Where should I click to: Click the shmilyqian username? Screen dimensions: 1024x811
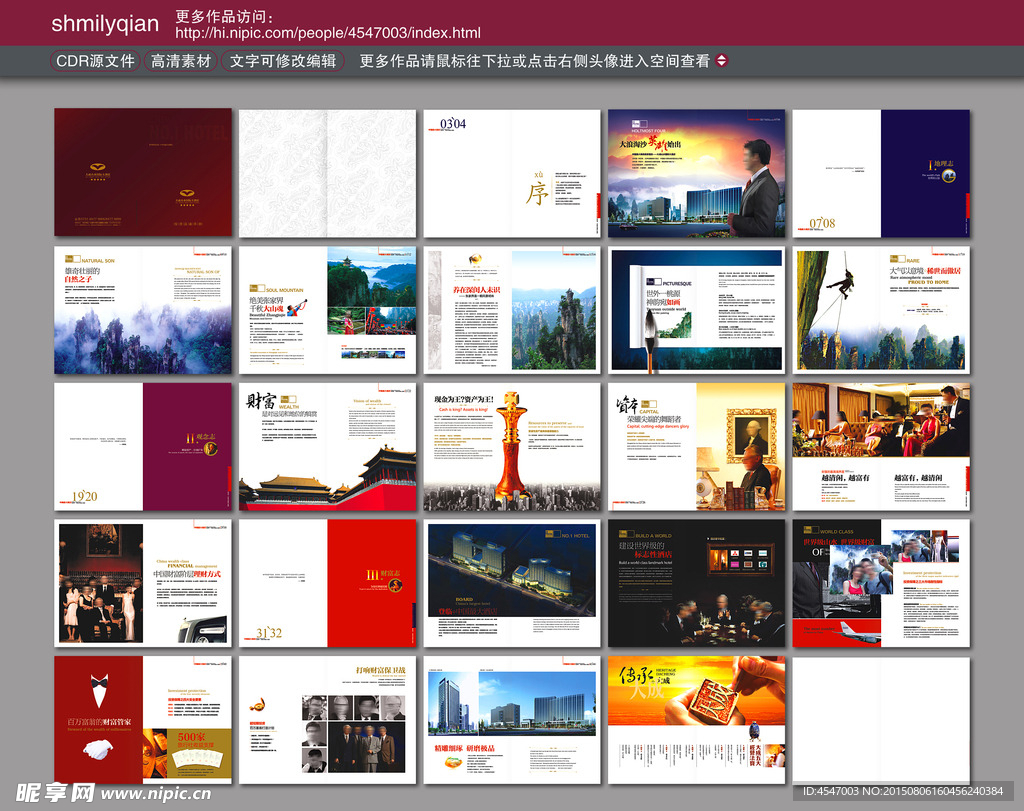tap(105, 24)
